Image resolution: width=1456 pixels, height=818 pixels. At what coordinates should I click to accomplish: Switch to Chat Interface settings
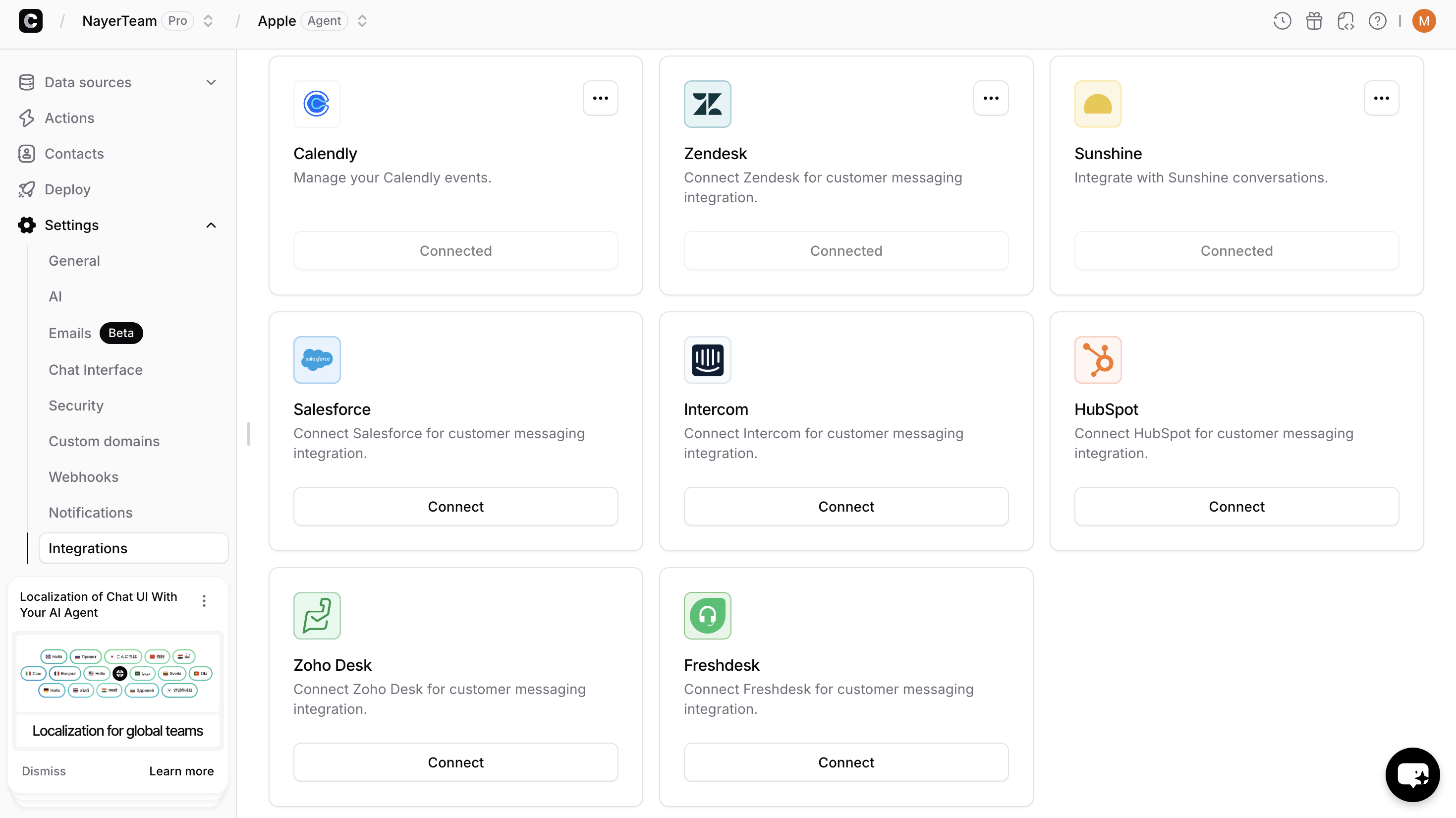(96, 370)
